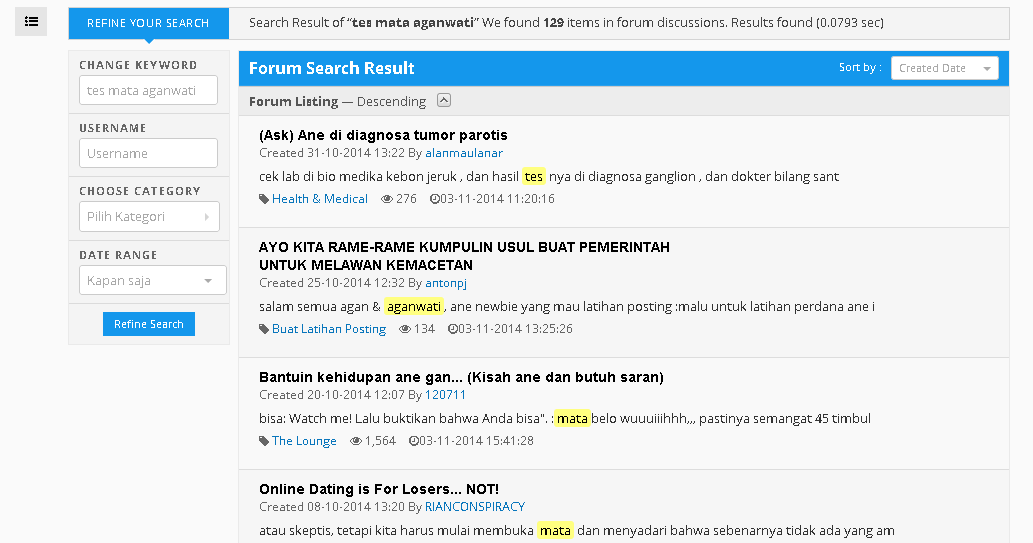Click view count 1,564
Screen dimensions: 1033x543
(x=380, y=441)
